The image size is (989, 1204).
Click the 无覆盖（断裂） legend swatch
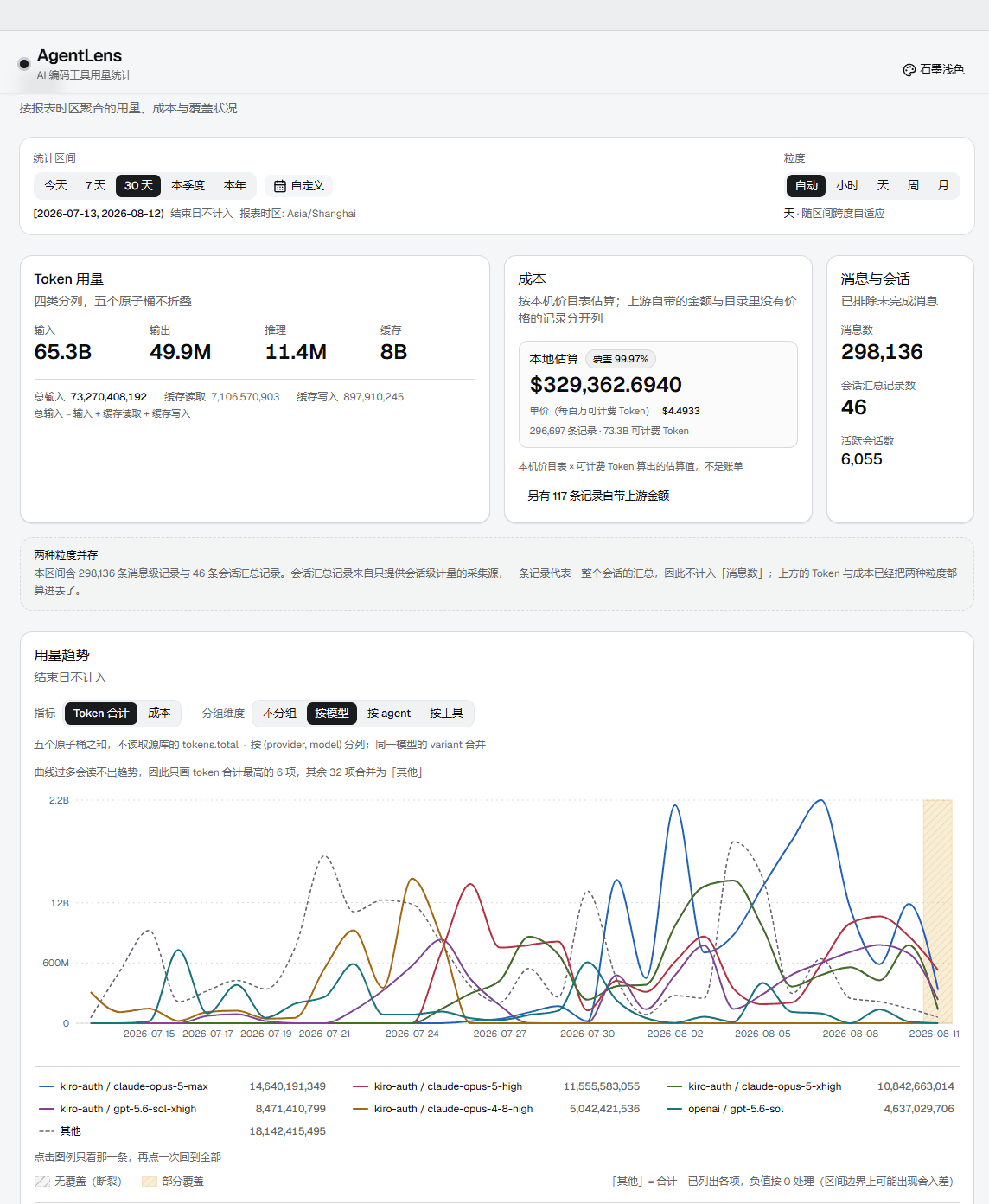pyautogui.click(x=41, y=1182)
